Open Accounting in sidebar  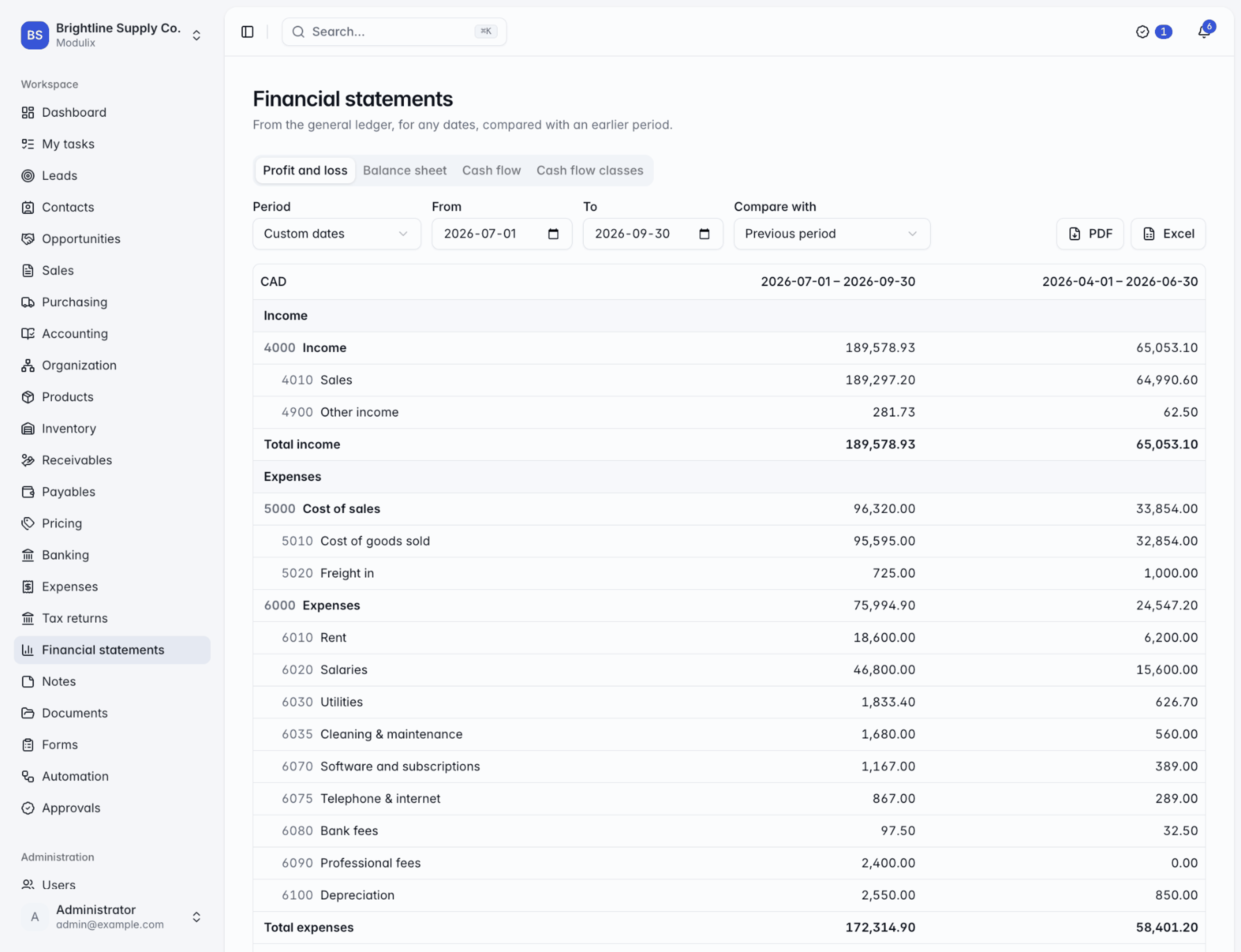click(112, 334)
